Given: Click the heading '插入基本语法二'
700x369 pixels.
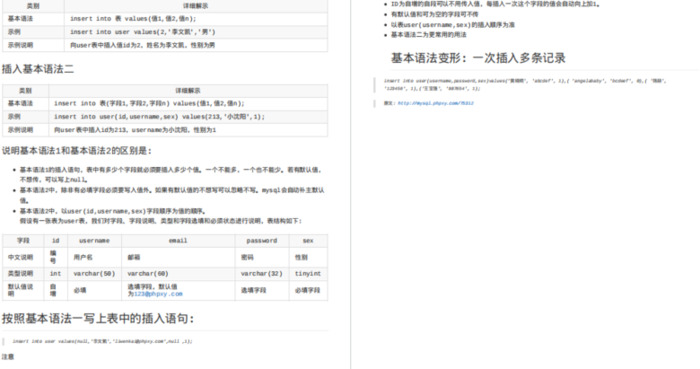Looking at the screenshot, I should pos(38,69).
